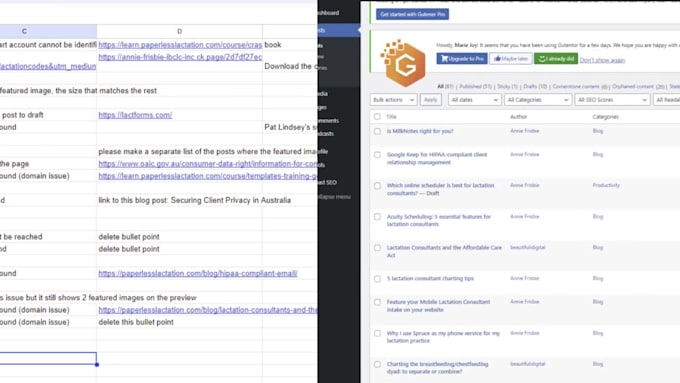Open post '5 lactation consultant charting tips'
The height and width of the screenshot is (383, 680).
tap(430, 278)
